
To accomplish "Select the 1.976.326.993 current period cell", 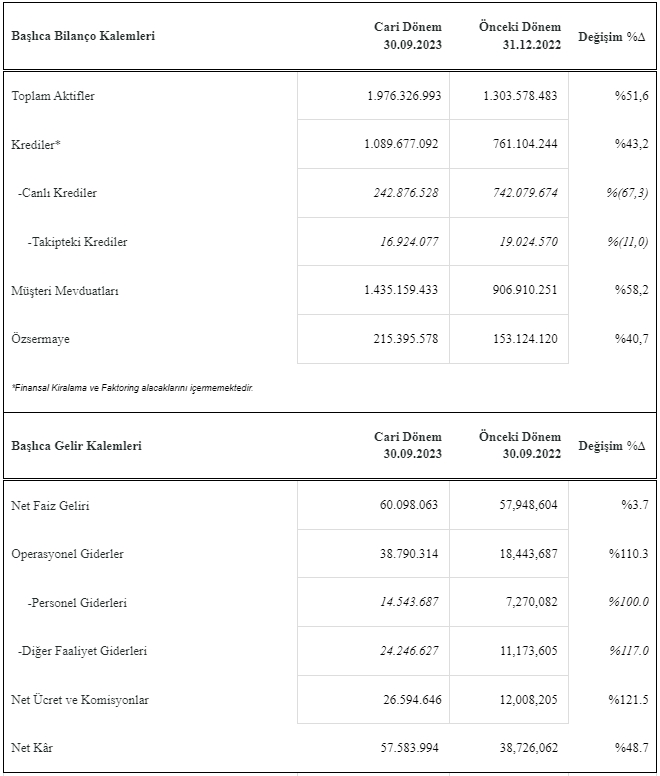I will click(x=404, y=96).
